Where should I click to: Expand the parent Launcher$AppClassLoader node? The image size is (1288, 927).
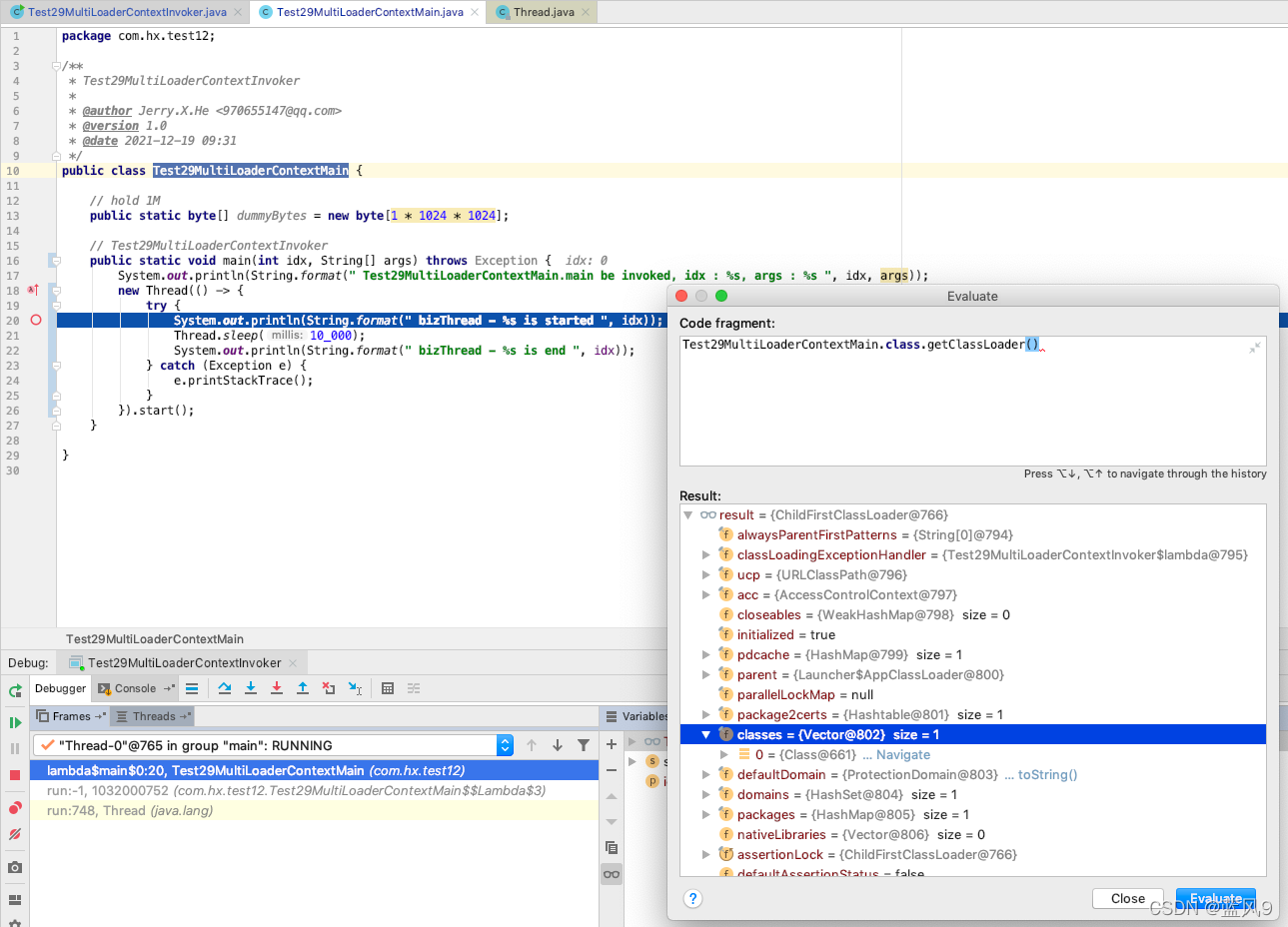706,674
